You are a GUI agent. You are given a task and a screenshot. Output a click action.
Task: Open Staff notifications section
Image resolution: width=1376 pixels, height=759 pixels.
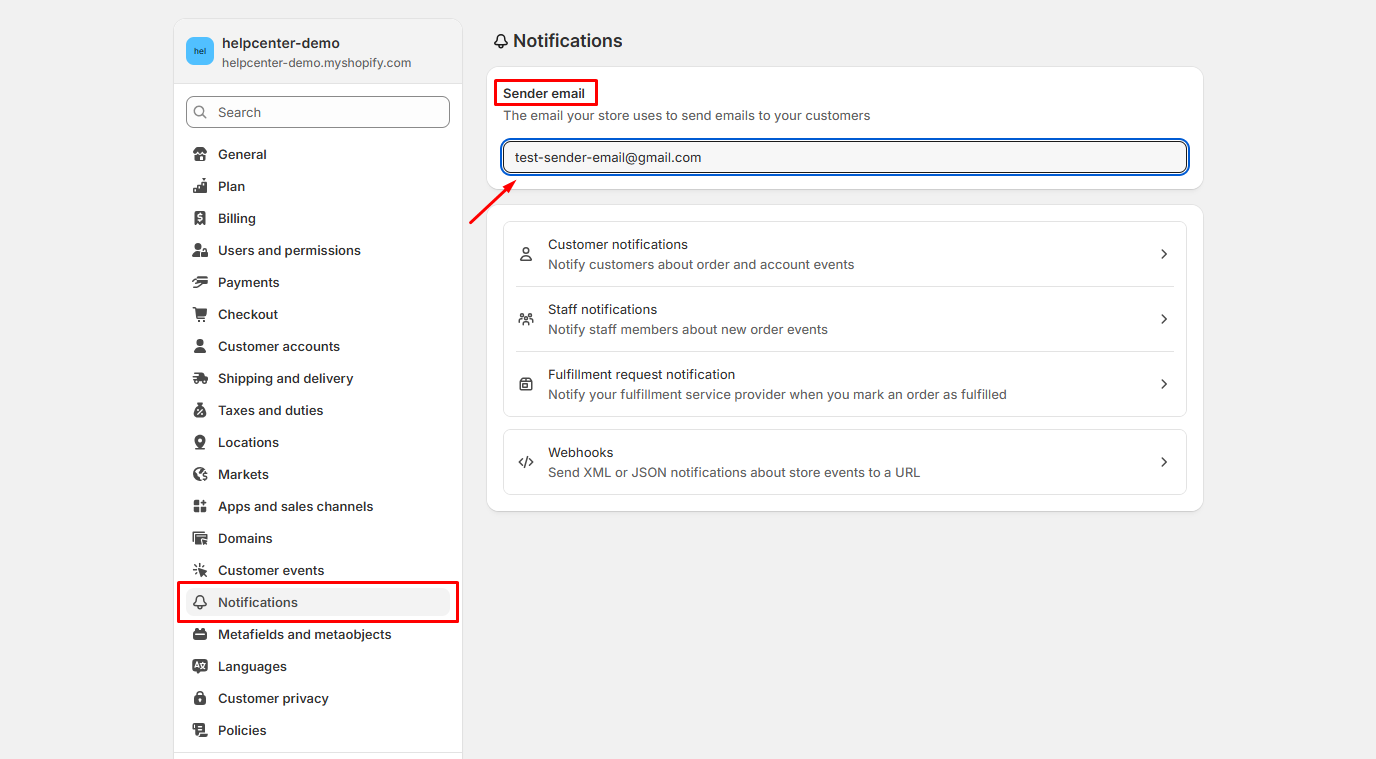tap(602, 310)
